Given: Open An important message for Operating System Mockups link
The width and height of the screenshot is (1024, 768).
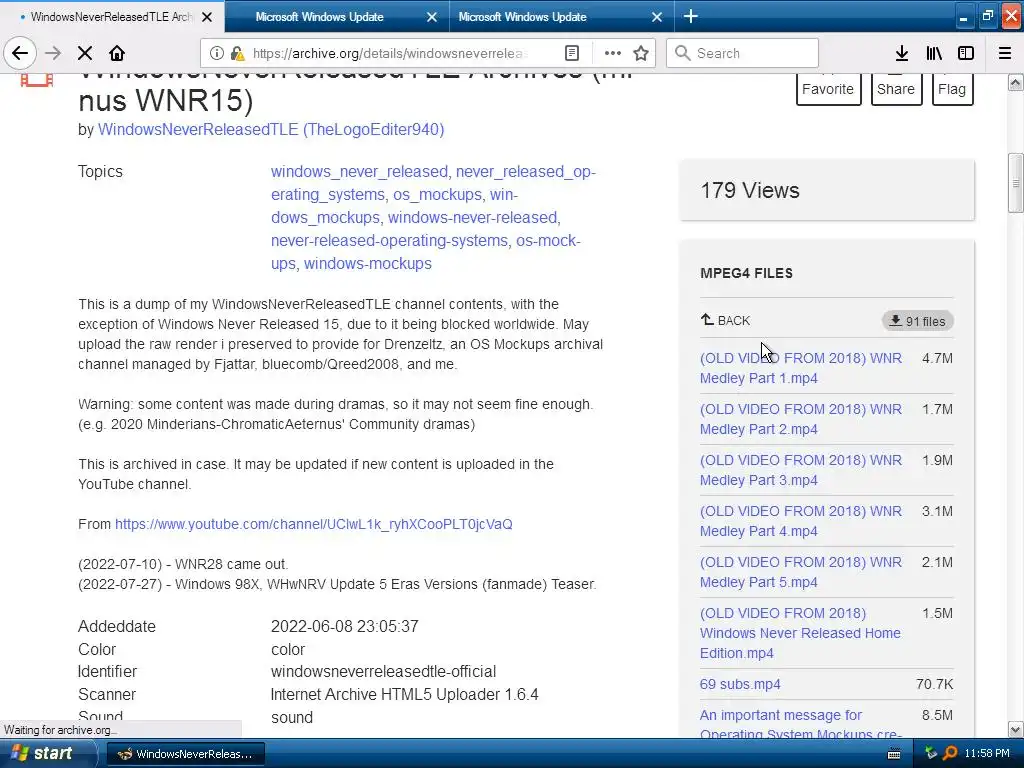Looking at the screenshot, I should 801,724.
